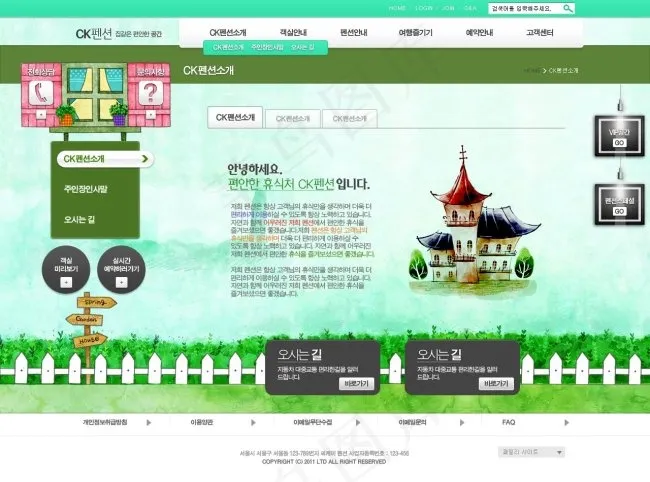Click the search magnifier icon
Screen dimensions: 650x482
coord(568,8)
